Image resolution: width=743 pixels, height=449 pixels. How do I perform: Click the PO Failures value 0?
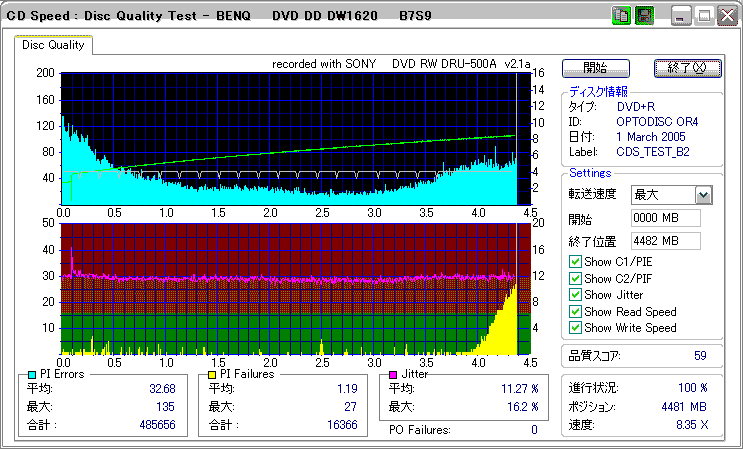tap(534, 430)
